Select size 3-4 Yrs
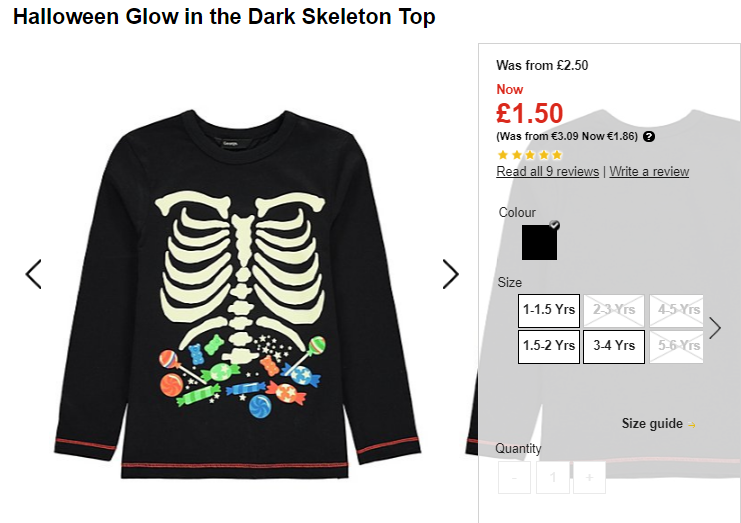The image size is (741, 523). [x=614, y=346]
